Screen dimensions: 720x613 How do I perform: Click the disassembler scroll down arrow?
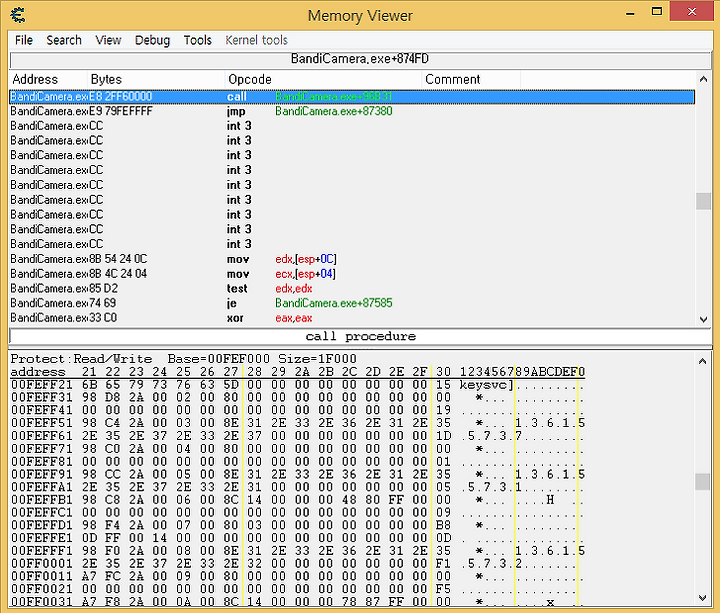(x=703, y=319)
